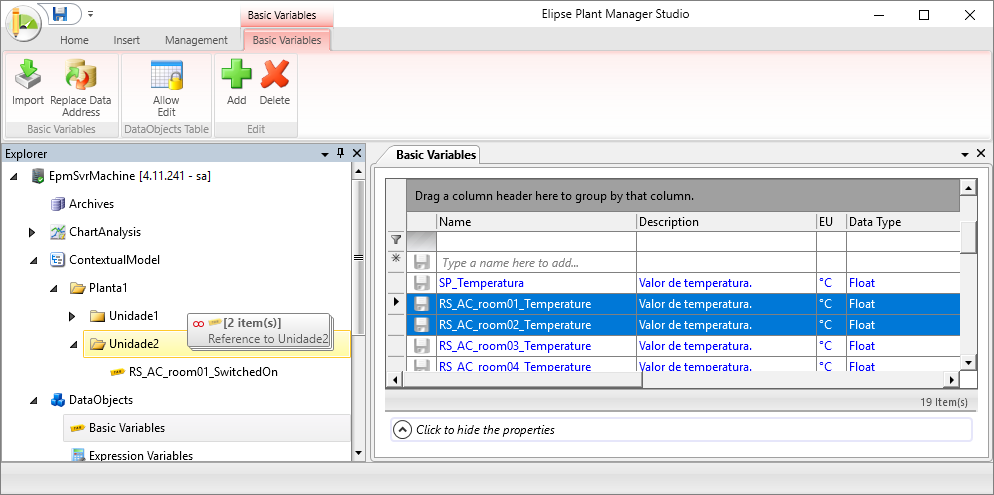The image size is (994, 495).
Task: Open the Insert ribbon tab
Action: click(126, 40)
